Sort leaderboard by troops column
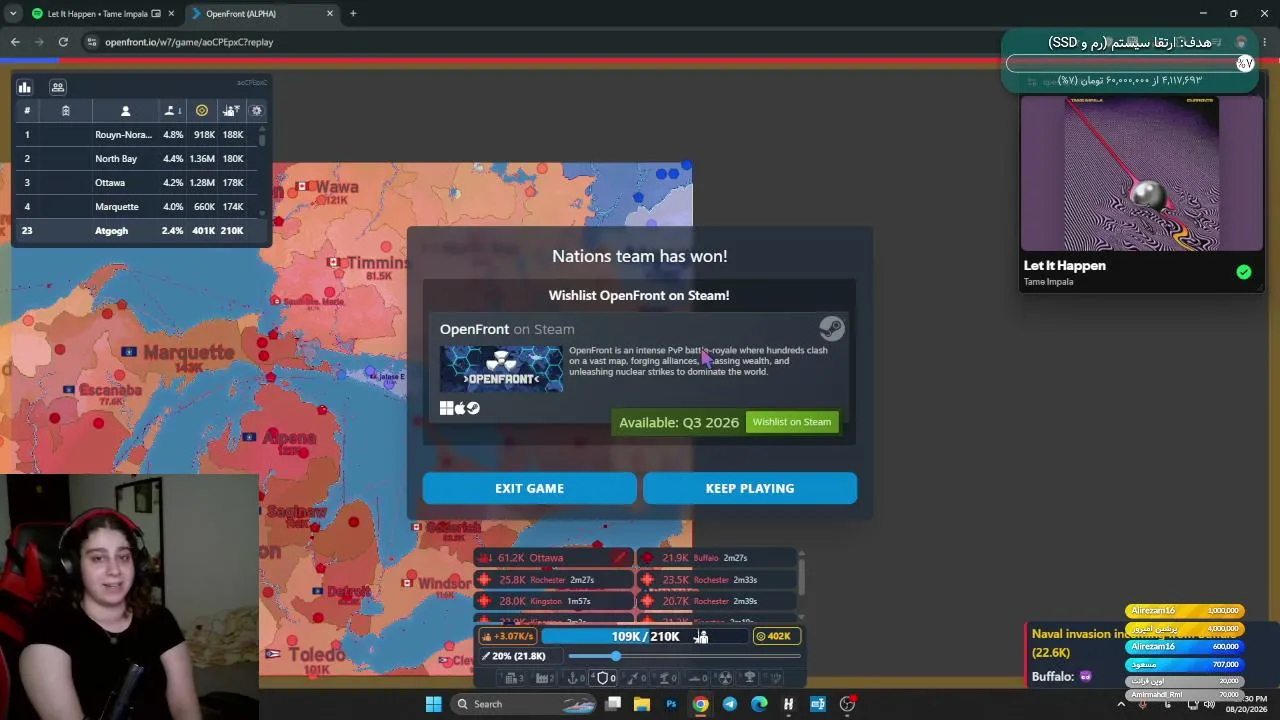 231,111
